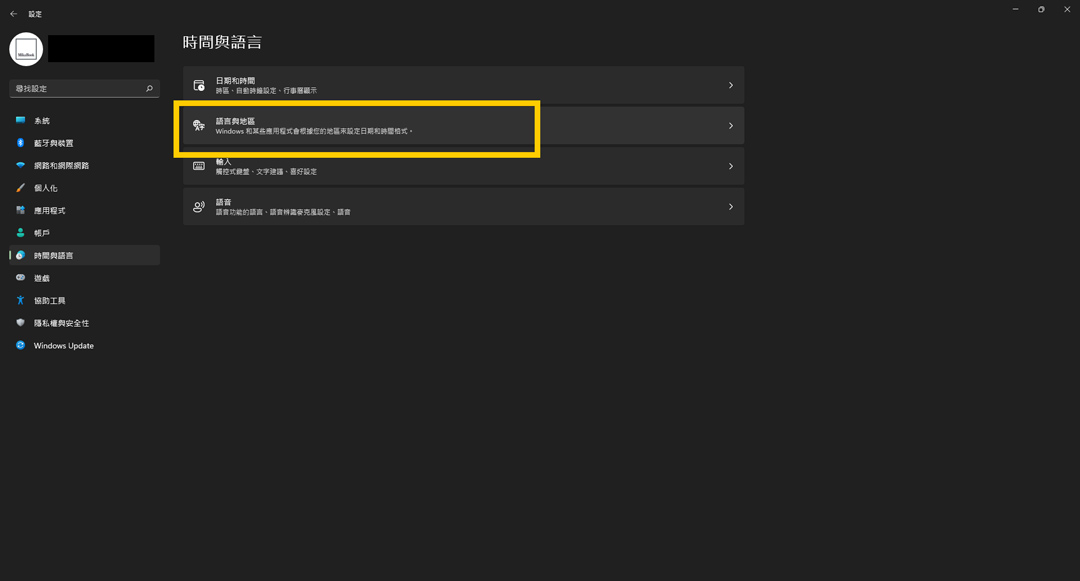
Task: Select the accessibility icon for 協助工具
Action: (21, 300)
